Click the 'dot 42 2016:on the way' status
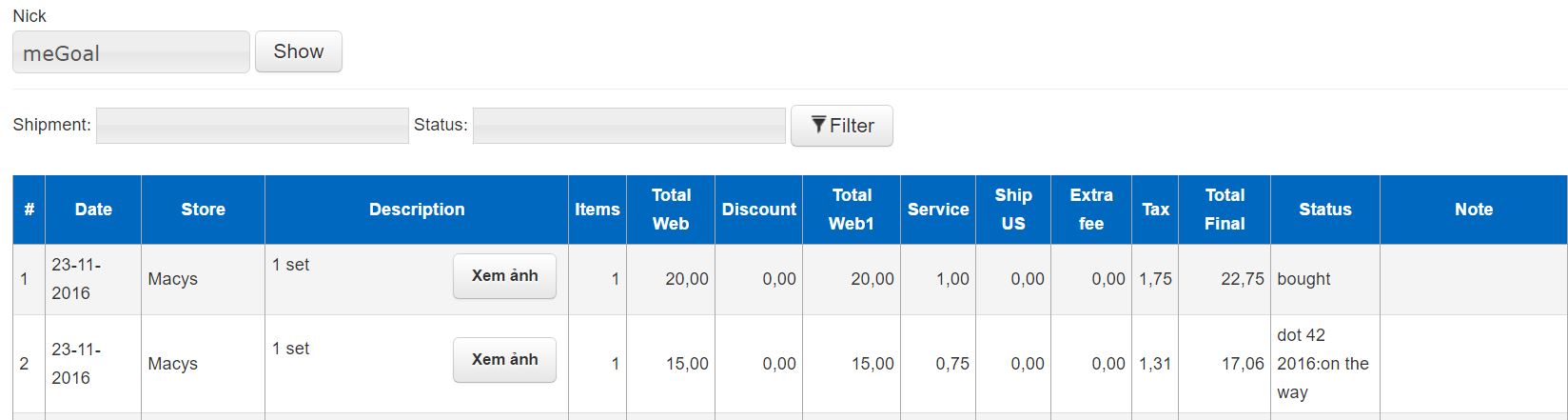The height and width of the screenshot is (420, 1568). pos(1323,364)
